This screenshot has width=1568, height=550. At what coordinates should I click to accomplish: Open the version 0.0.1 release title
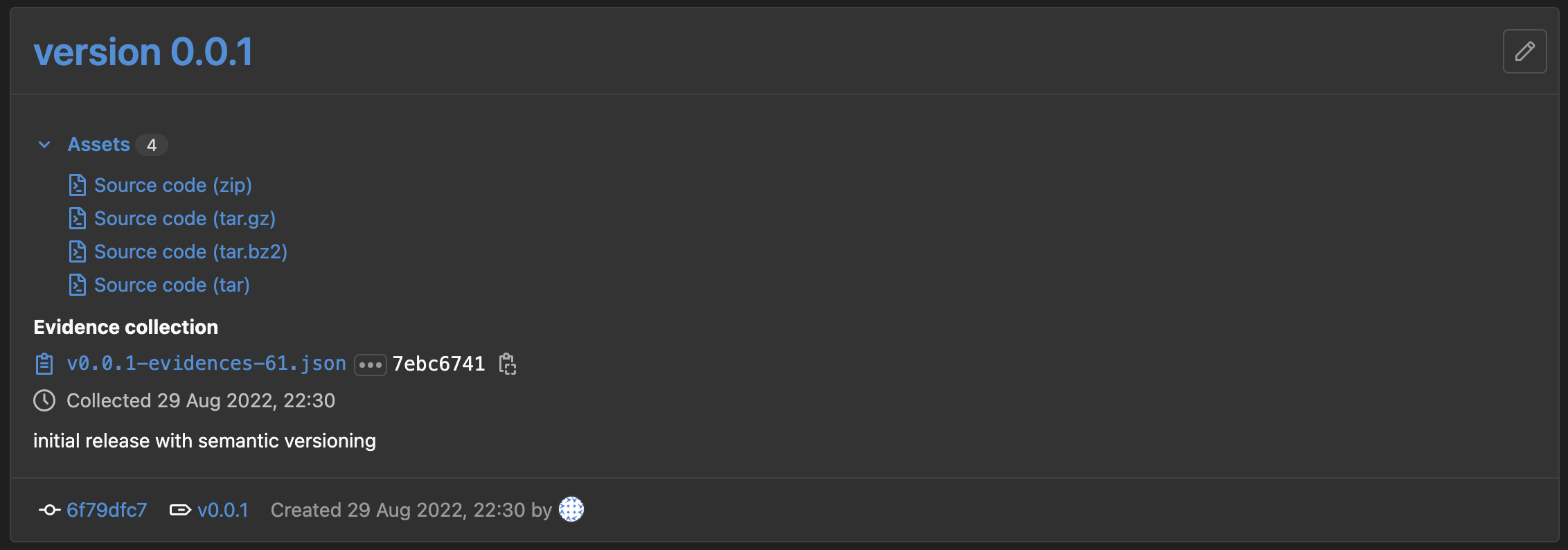143,52
